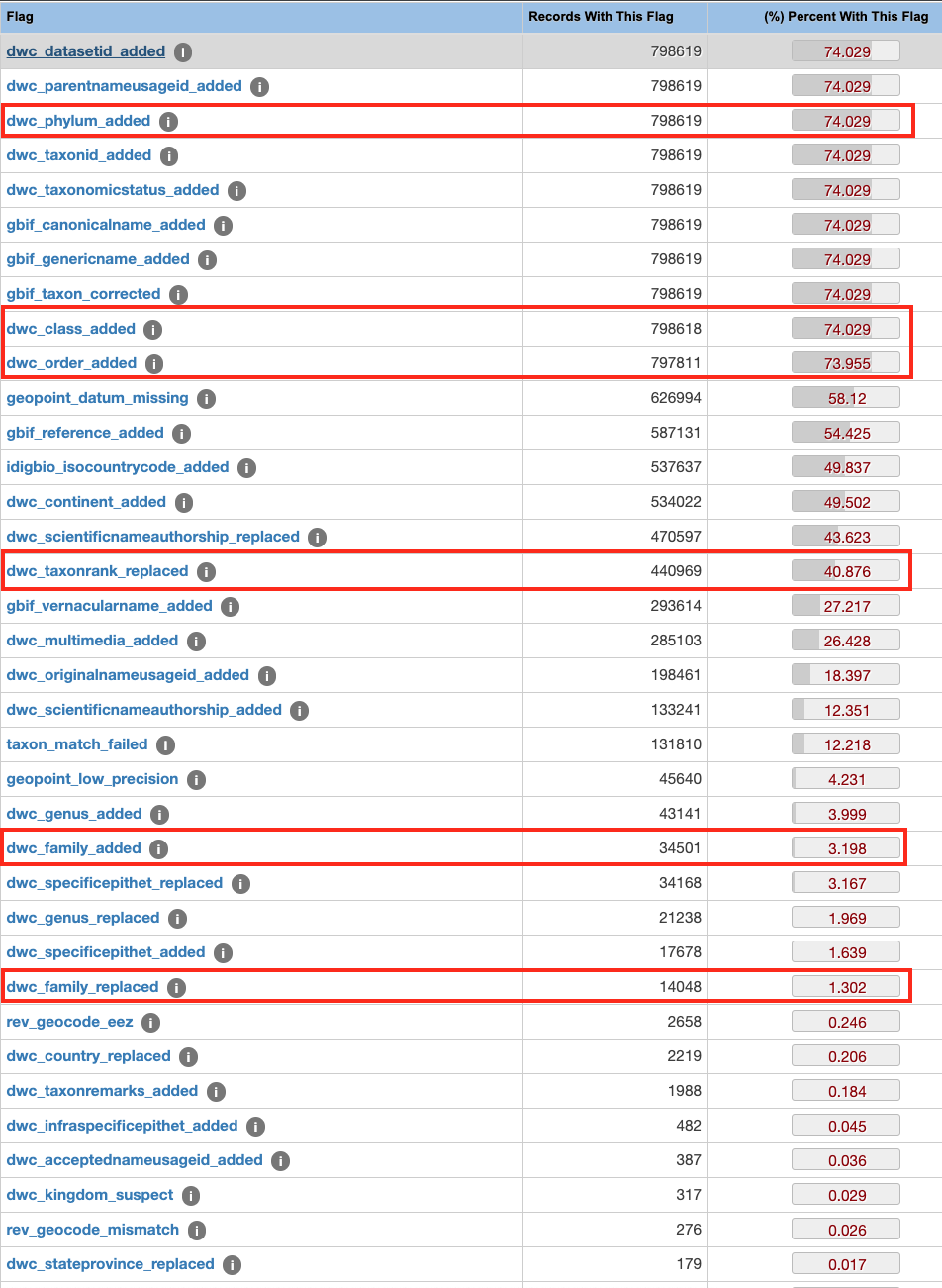
Task: Select the dwc_class_added link
Action: pyautogui.click(x=71, y=329)
